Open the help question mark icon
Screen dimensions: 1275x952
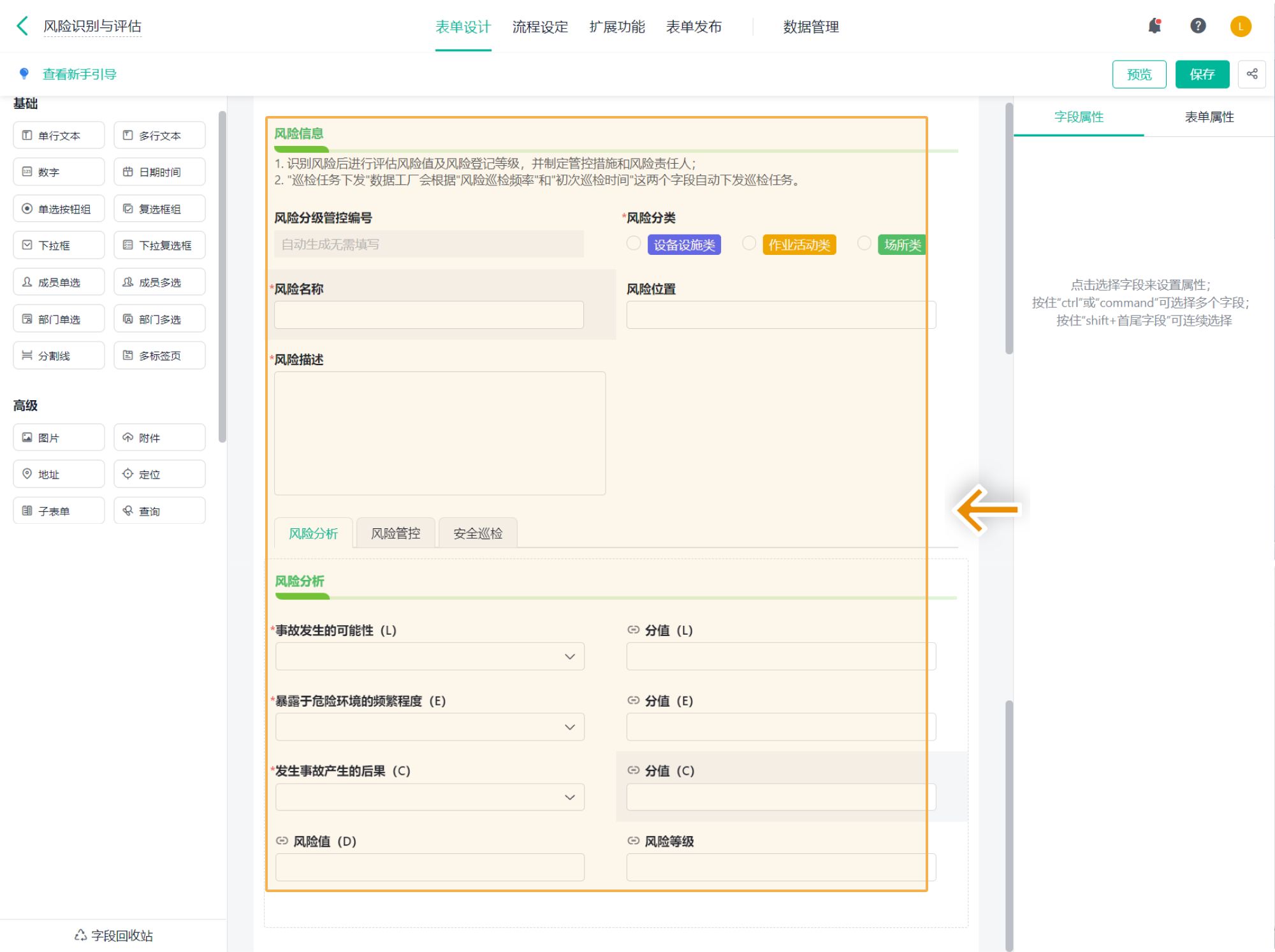click(x=1198, y=26)
